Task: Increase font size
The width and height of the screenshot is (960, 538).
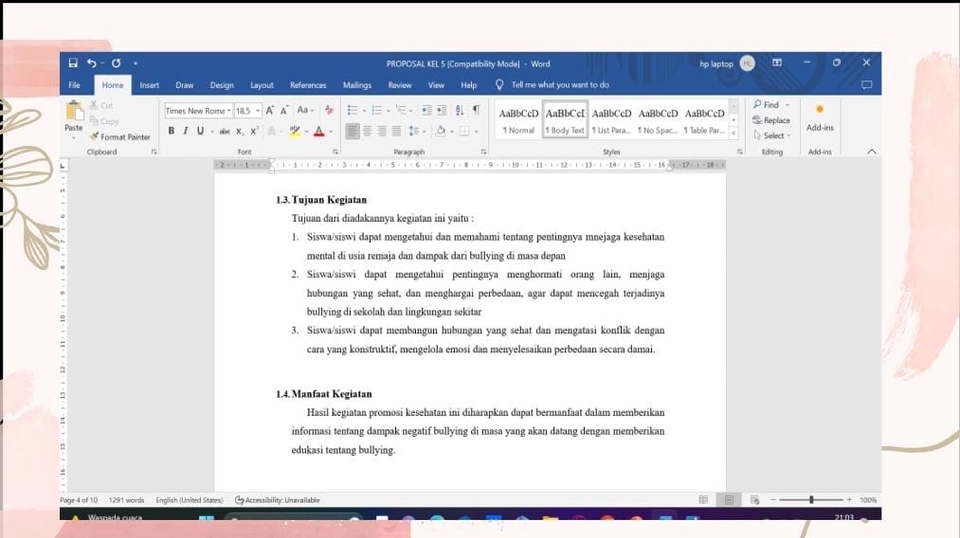Action: coord(269,111)
